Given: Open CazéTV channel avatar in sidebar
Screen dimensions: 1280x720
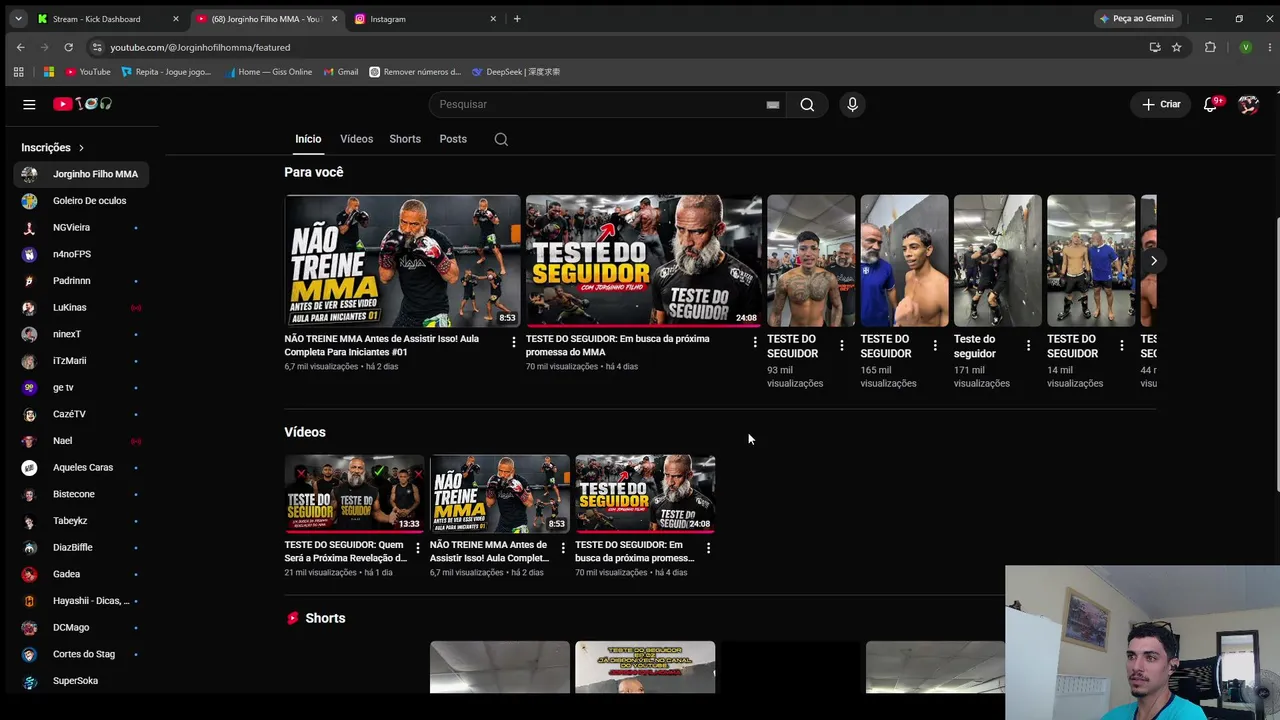Looking at the screenshot, I should point(30,414).
